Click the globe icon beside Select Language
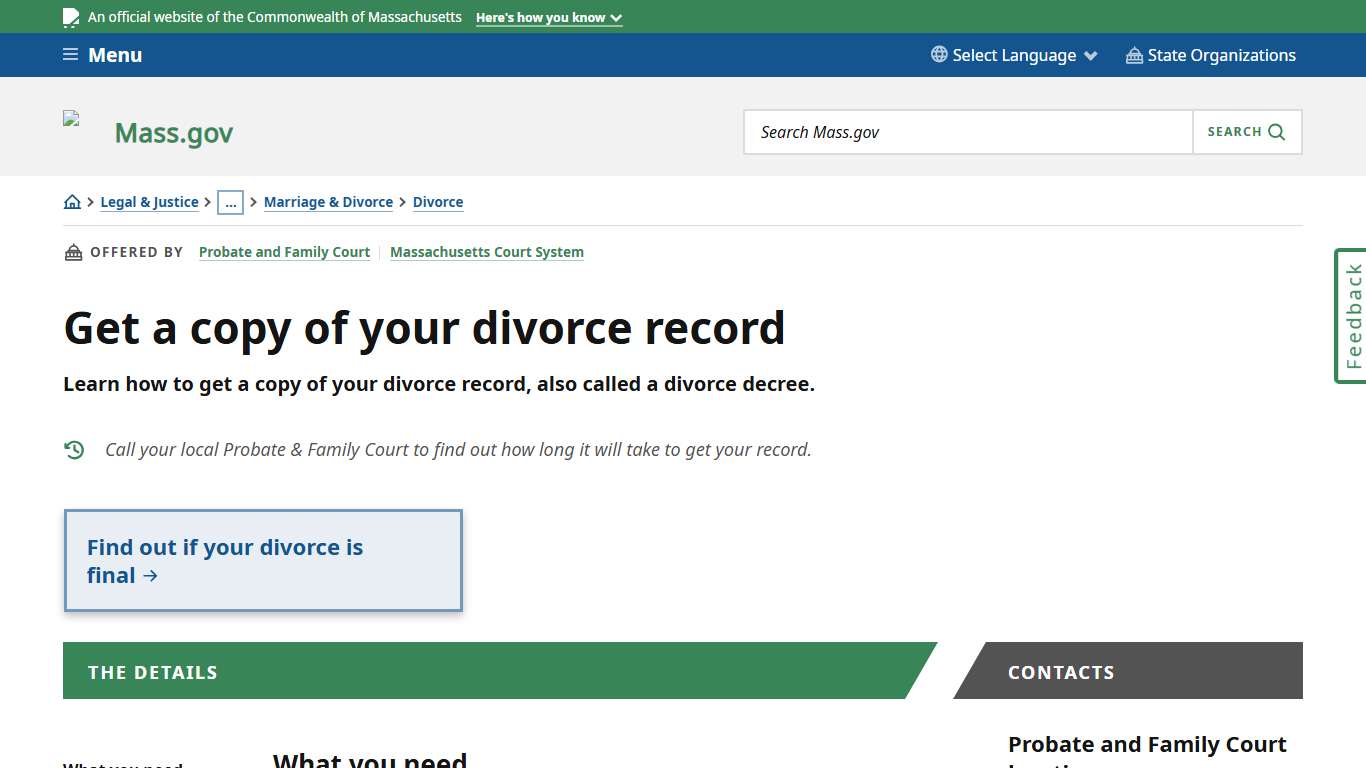 (937, 55)
